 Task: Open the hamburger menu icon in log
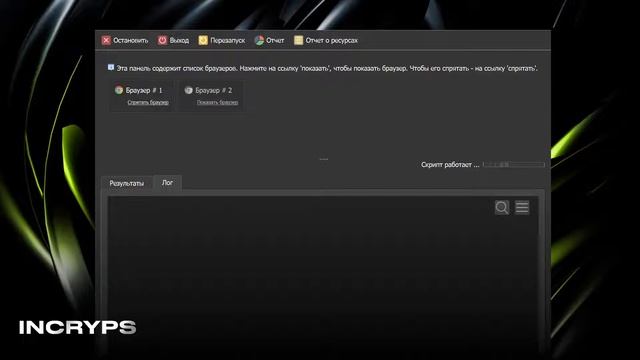(x=522, y=207)
